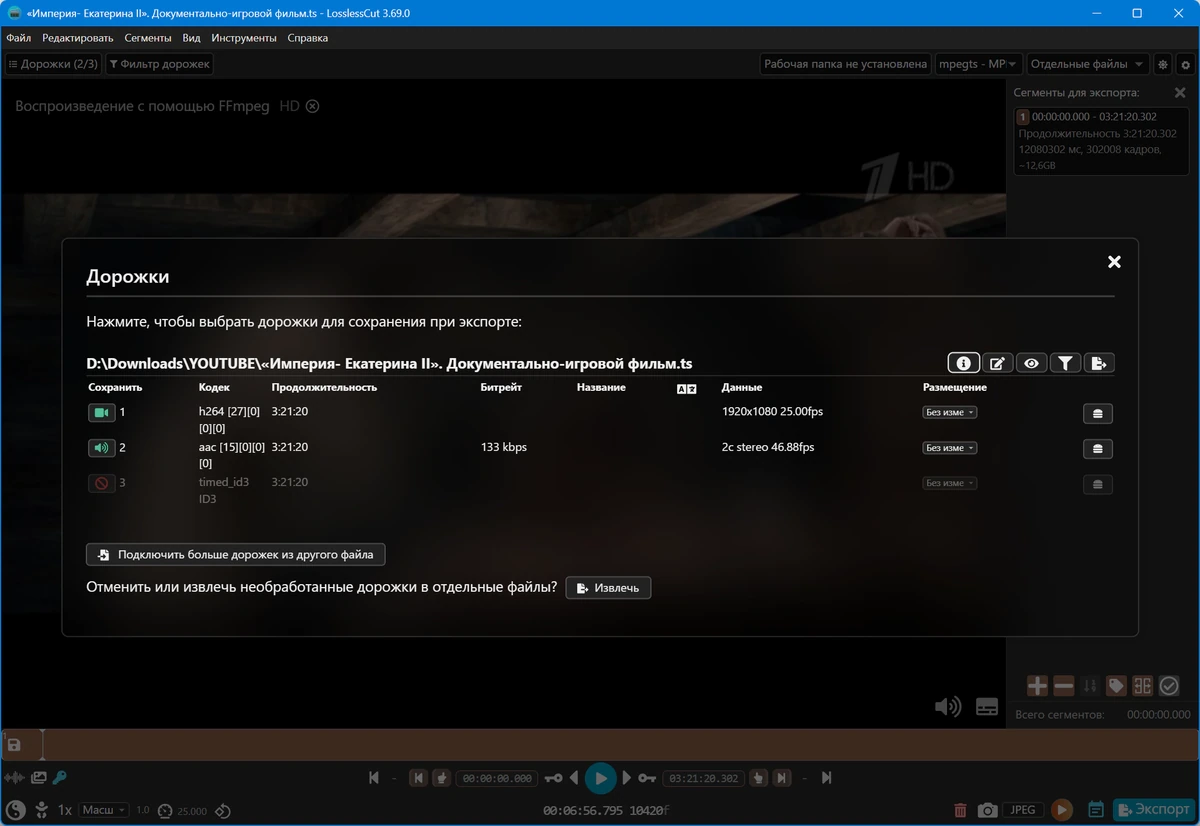Toggle thumbnails with the image icon
The width and height of the screenshot is (1200, 826).
[x=39, y=777]
